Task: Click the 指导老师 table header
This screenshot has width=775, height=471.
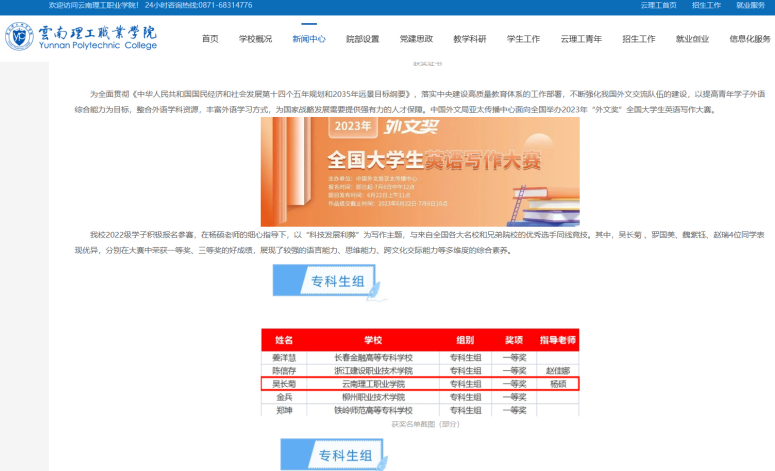Action: (x=558, y=340)
